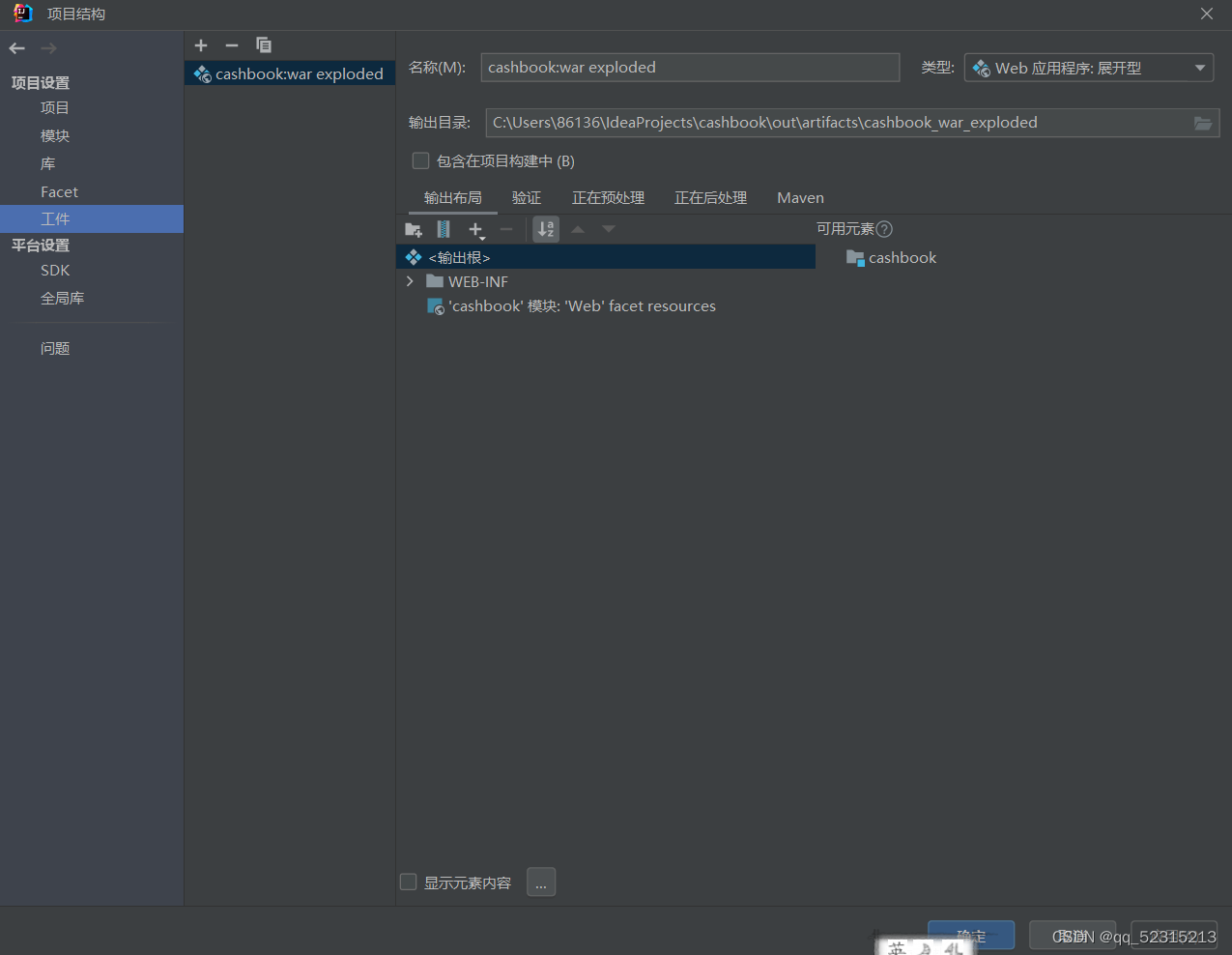Switch to the 验证 tab
This screenshot has width=1232, height=955.
(x=526, y=197)
